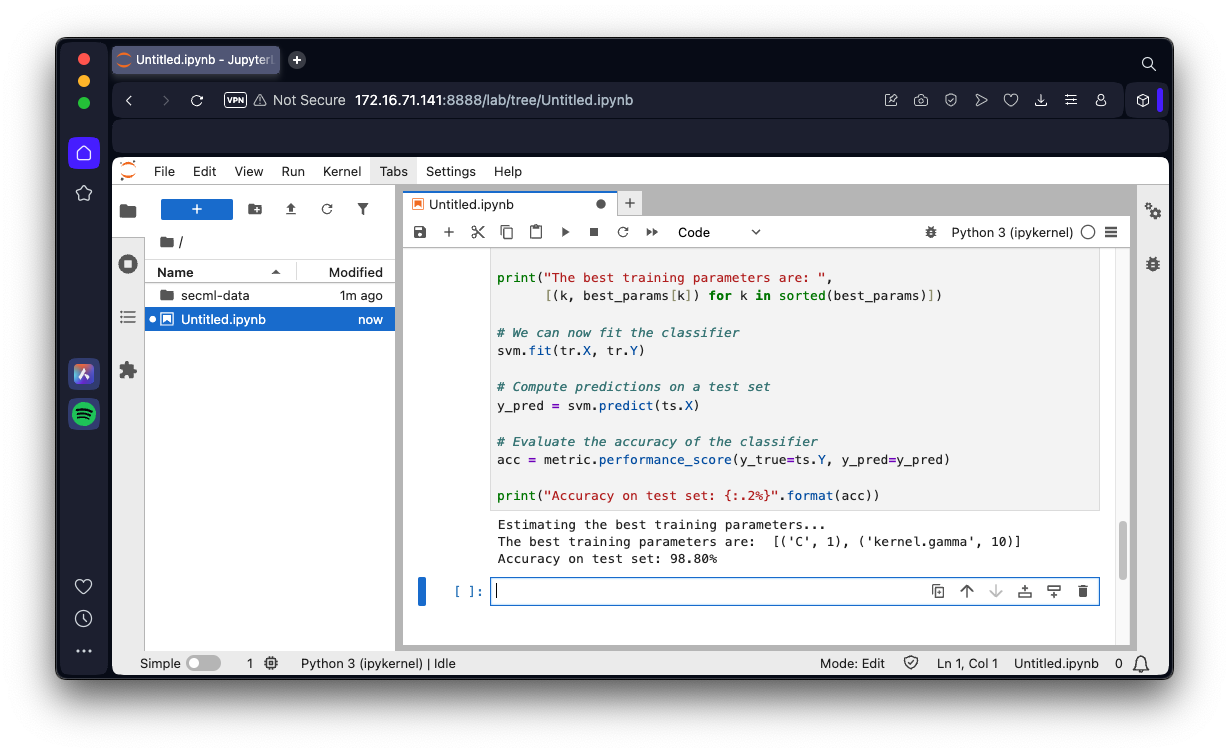Interrupt the kernel with the stop icon

[x=594, y=232]
